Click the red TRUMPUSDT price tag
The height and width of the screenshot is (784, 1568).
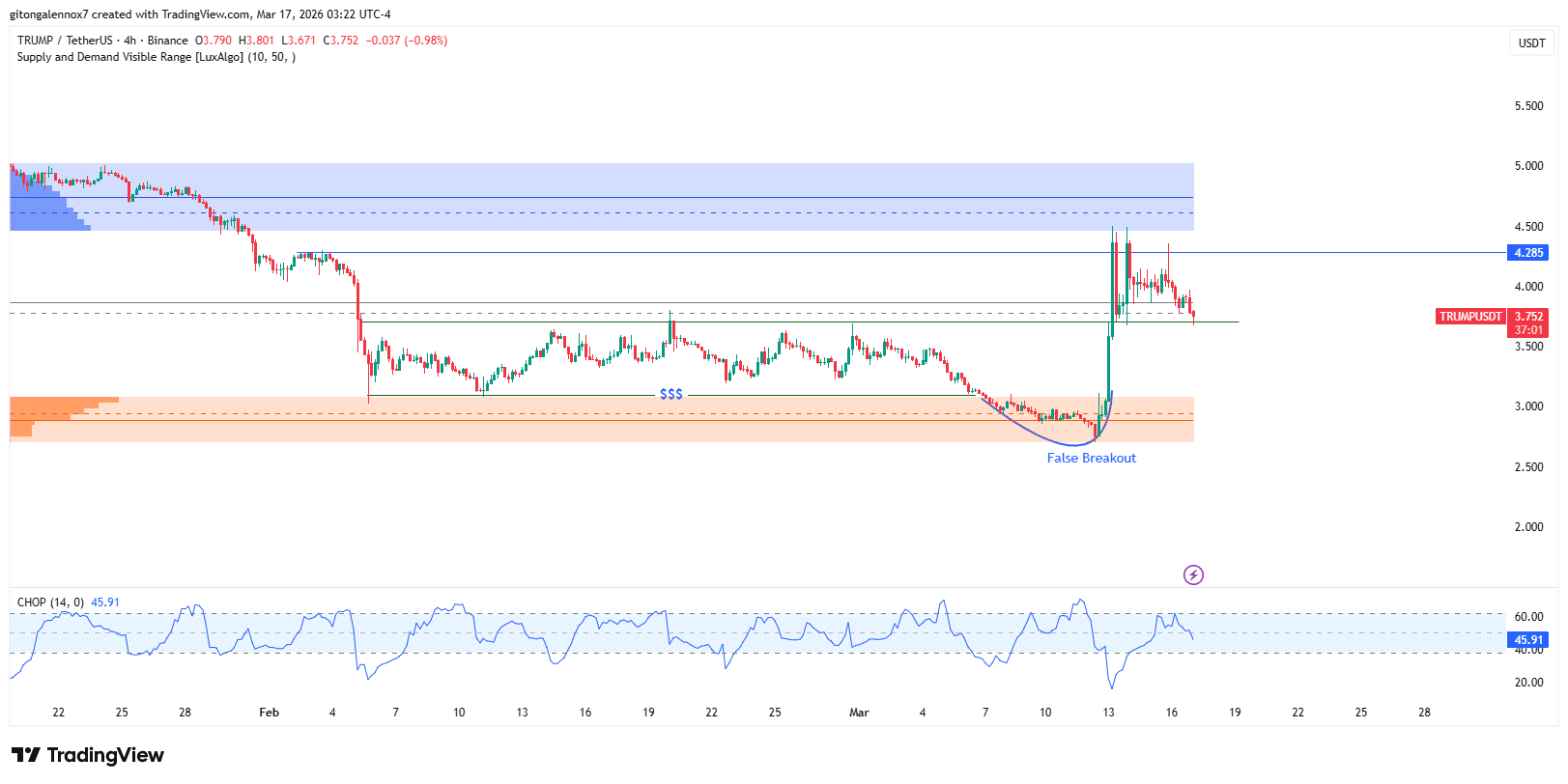(x=1469, y=317)
